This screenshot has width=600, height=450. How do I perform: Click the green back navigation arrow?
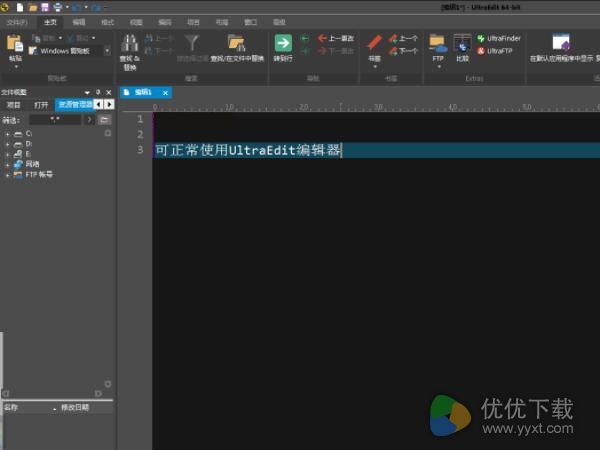click(x=305, y=38)
